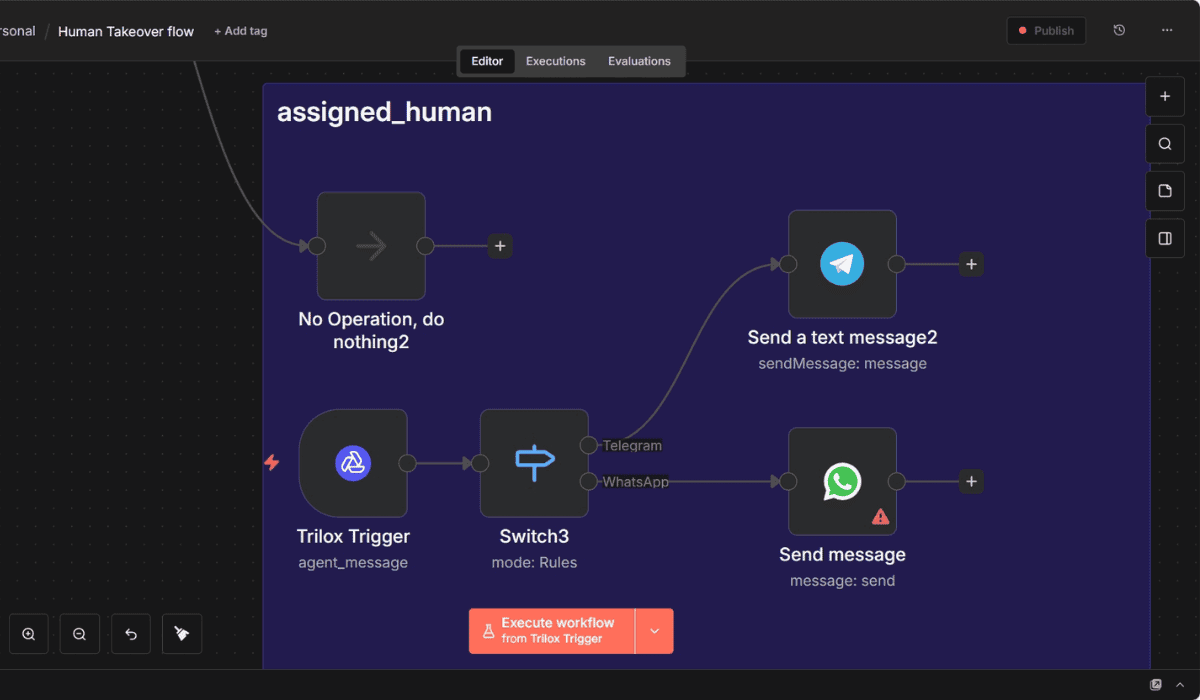Image resolution: width=1200 pixels, height=700 pixels.
Task: Open the three-dot overflow menu top right
Action: [x=1166, y=30]
